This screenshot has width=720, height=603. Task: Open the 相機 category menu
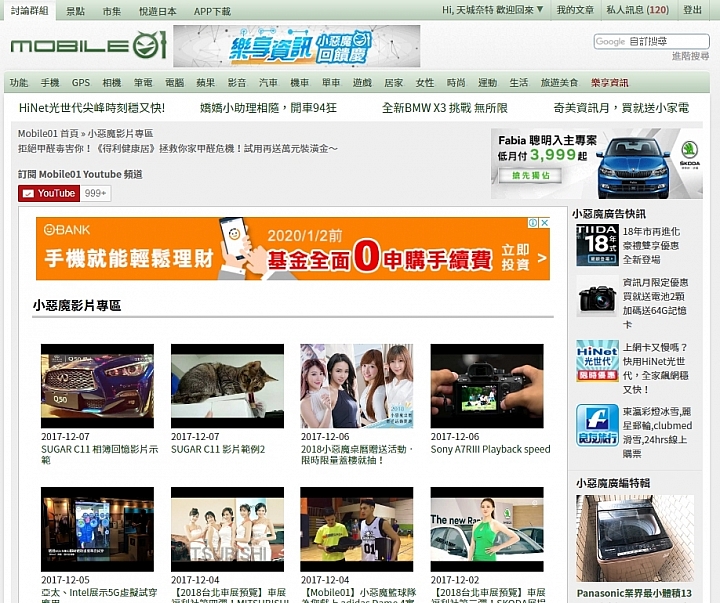112,83
